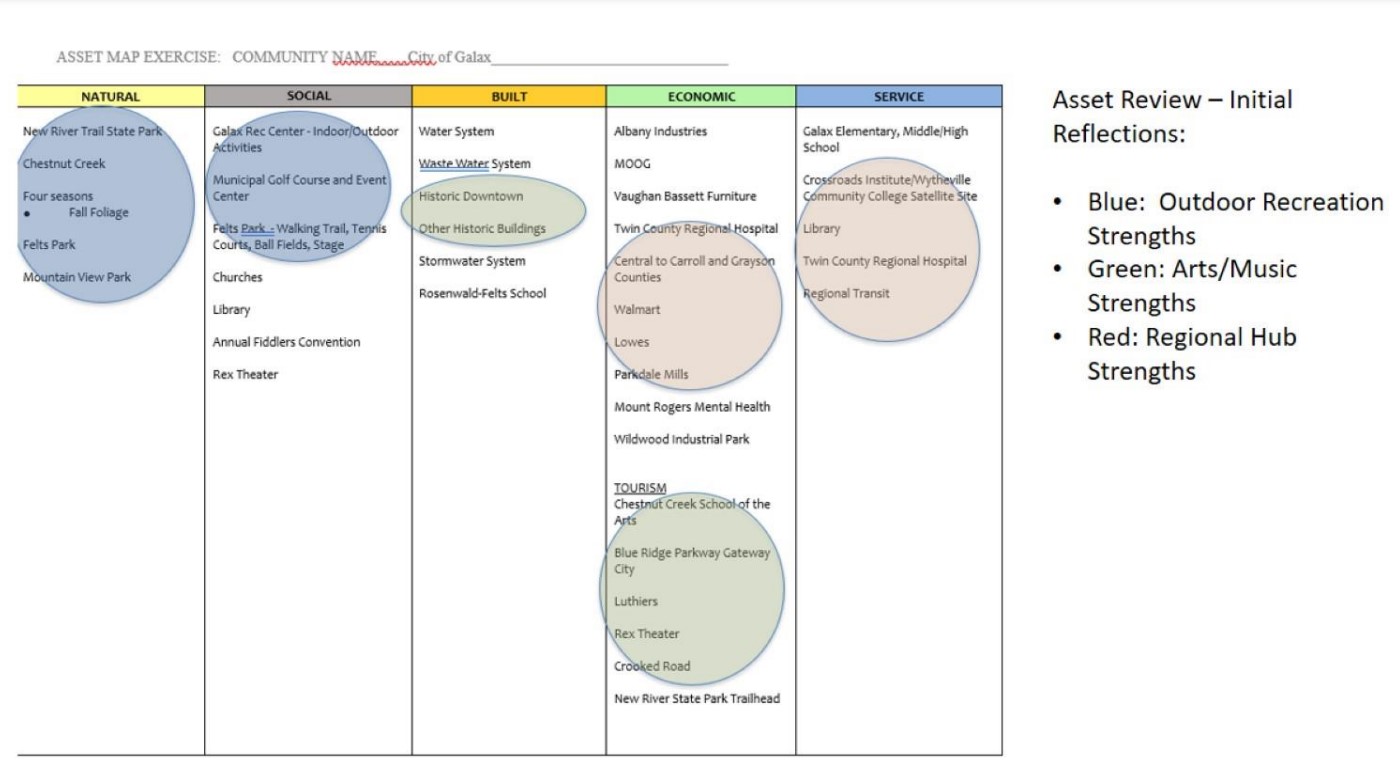
Task: Click the Luthiers entry under Tourism
Action: tap(636, 601)
